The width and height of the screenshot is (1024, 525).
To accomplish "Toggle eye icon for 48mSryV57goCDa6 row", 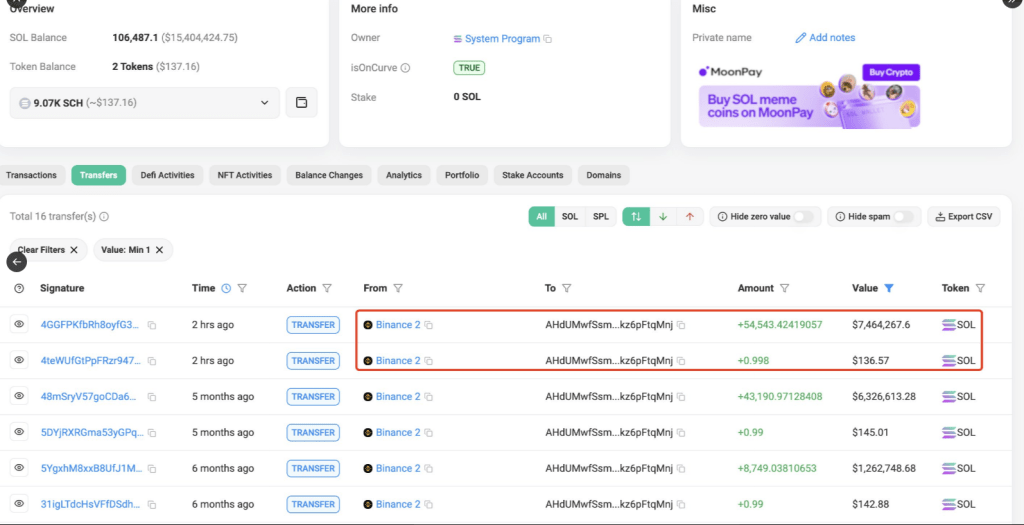I will 19,397.
